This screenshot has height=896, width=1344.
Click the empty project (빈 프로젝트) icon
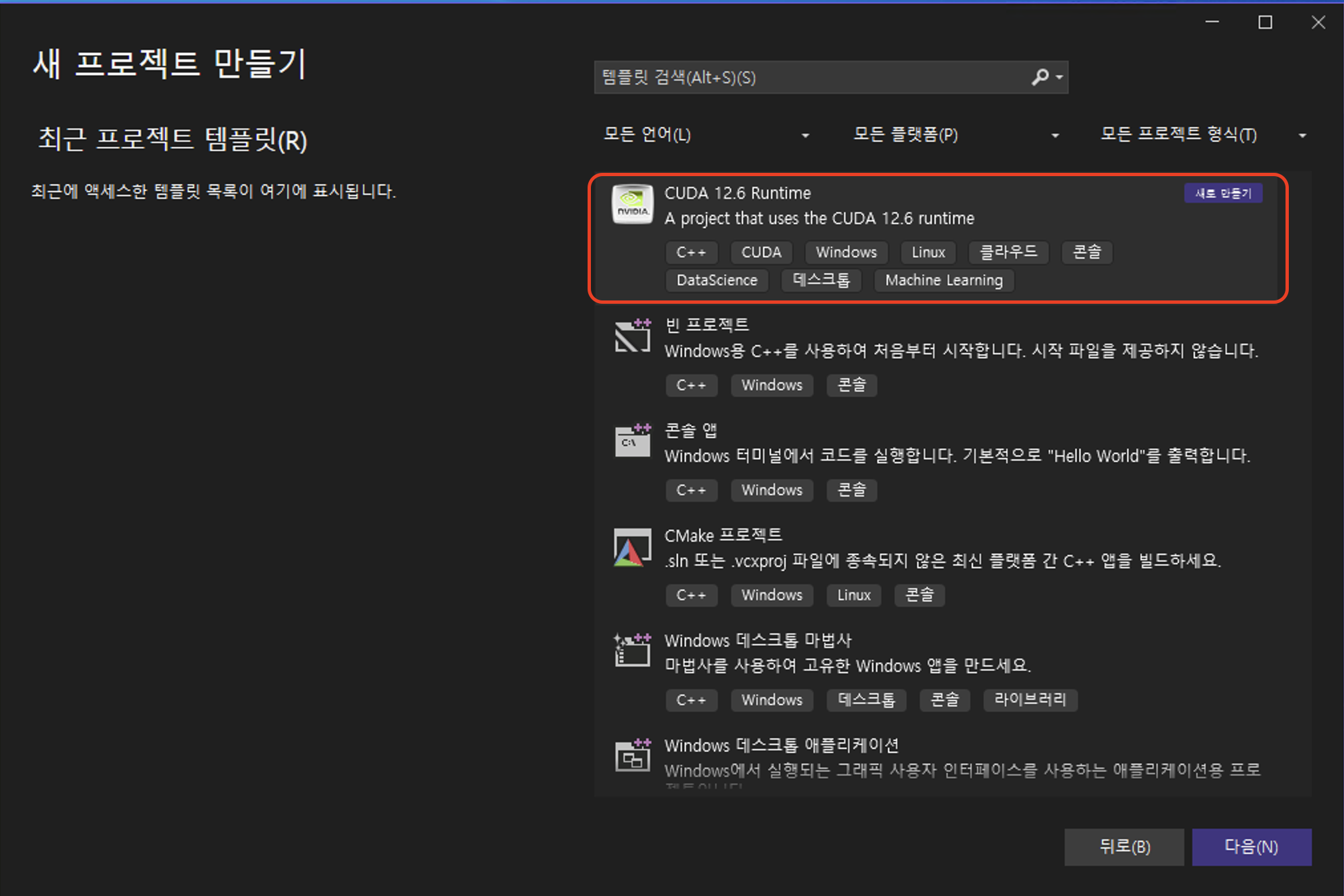pos(632,336)
